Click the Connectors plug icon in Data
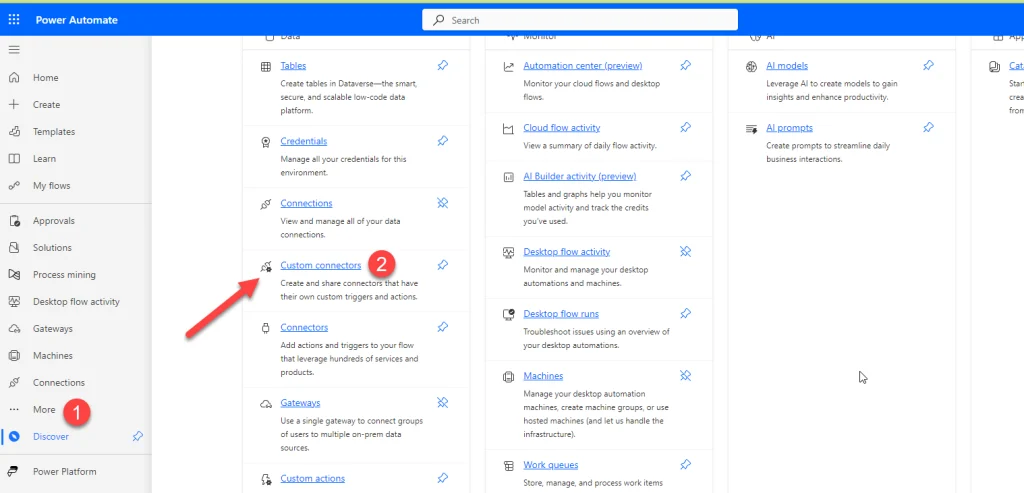Viewport: 1024px width, 493px height. [266, 328]
